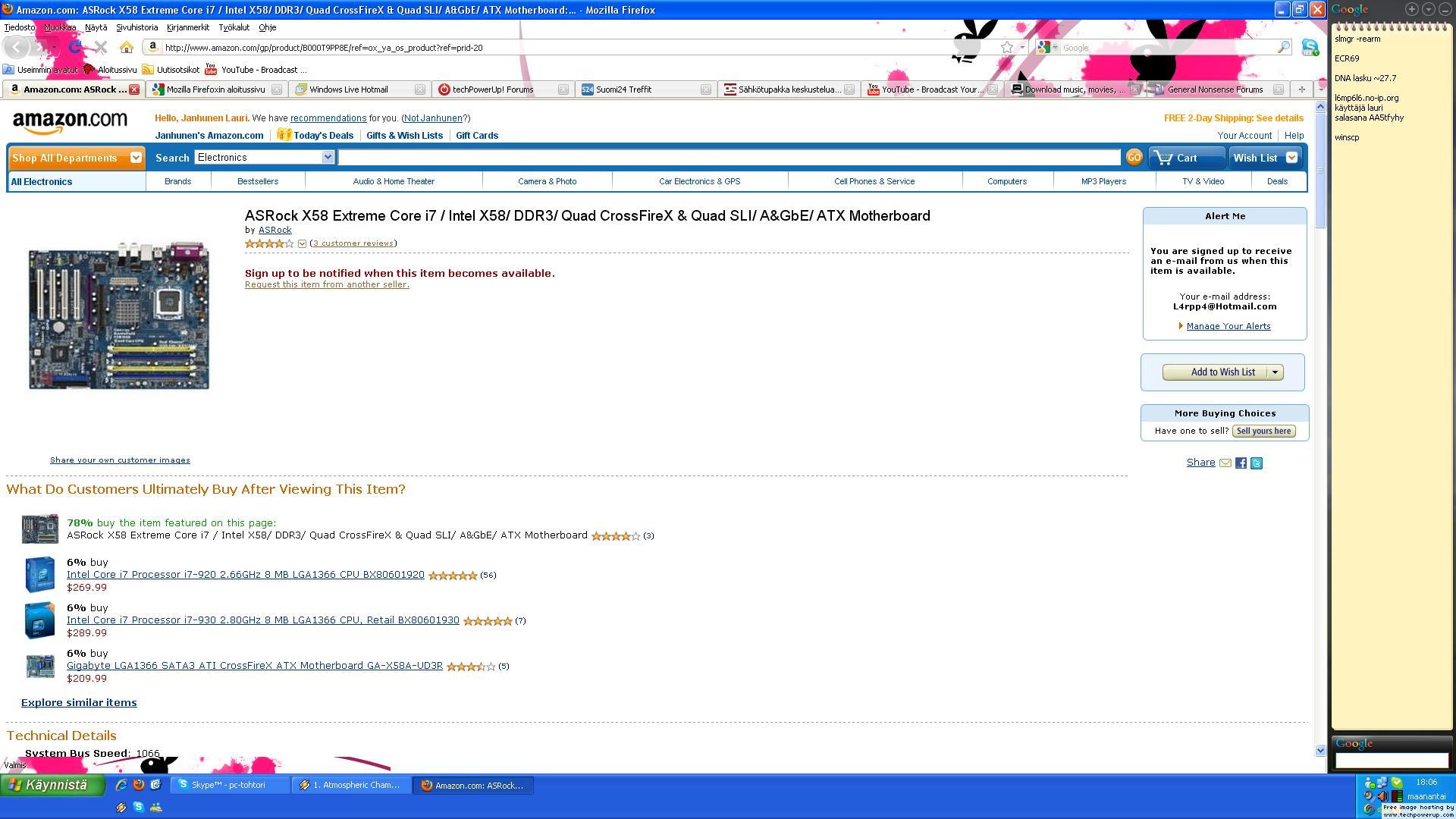Screen dimensions: 1456x819
Task: Open the Cart button
Action: (1186, 158)
